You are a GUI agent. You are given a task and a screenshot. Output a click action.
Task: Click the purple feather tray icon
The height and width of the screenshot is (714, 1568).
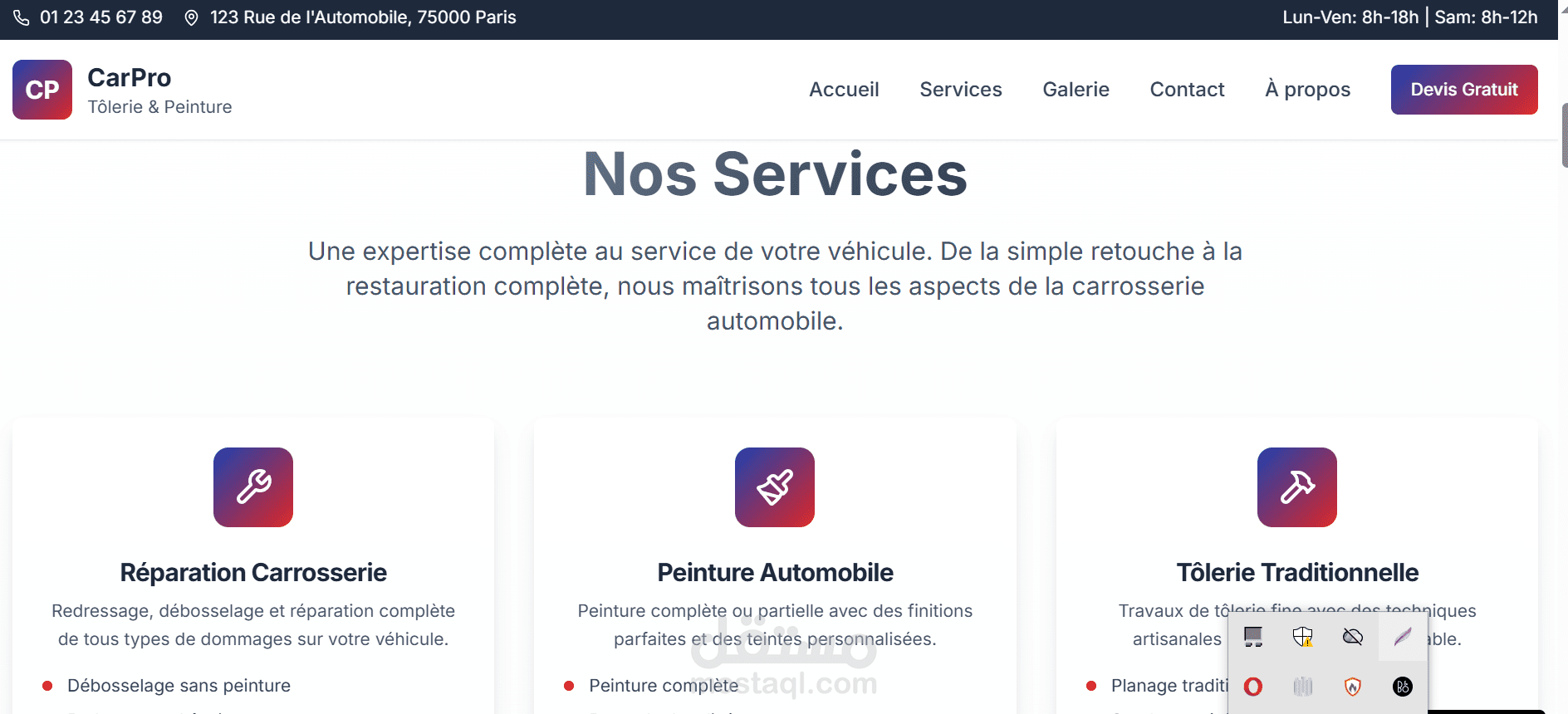(1403, 637)
